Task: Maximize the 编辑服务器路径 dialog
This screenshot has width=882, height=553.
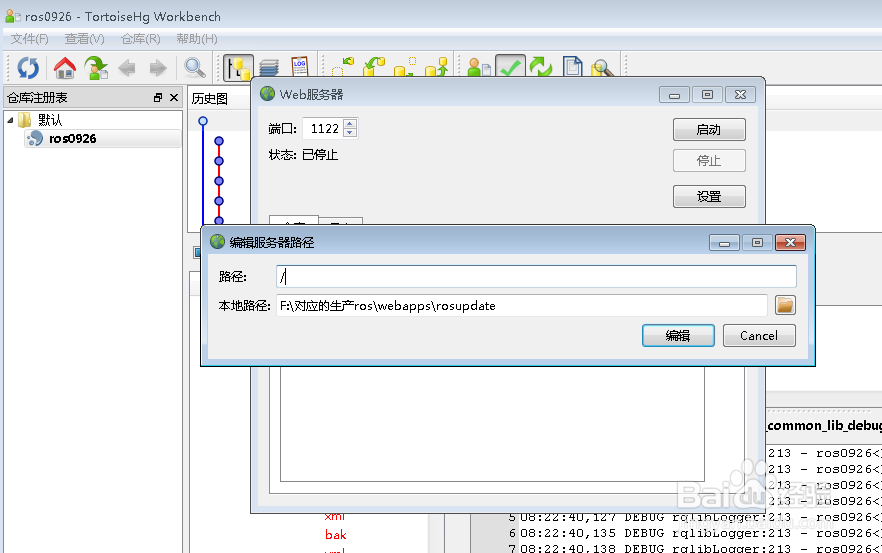Action: click(757, 242)
